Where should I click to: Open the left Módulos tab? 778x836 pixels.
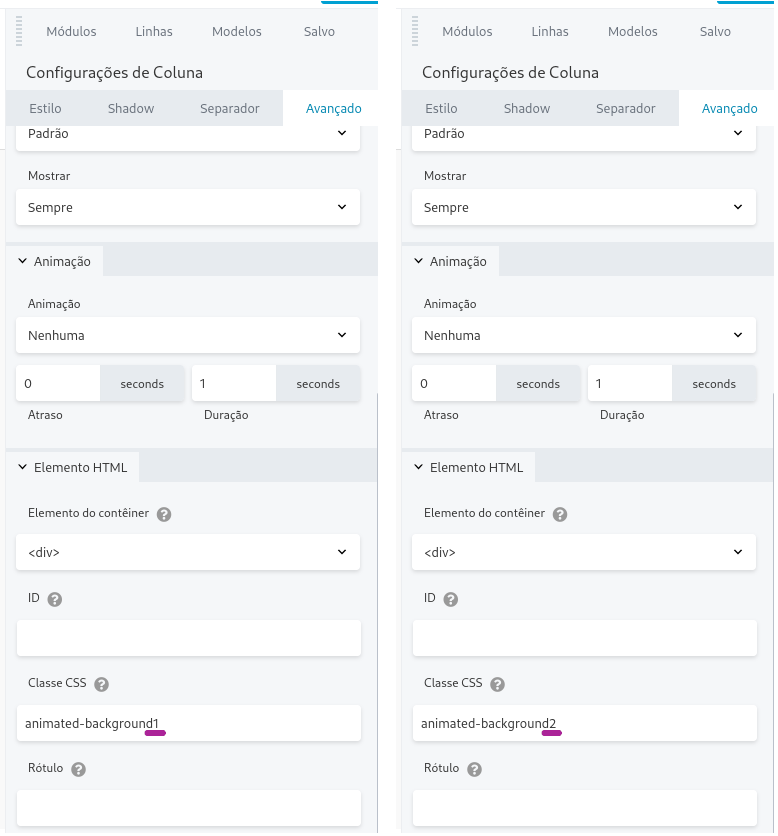pos(71,31)
